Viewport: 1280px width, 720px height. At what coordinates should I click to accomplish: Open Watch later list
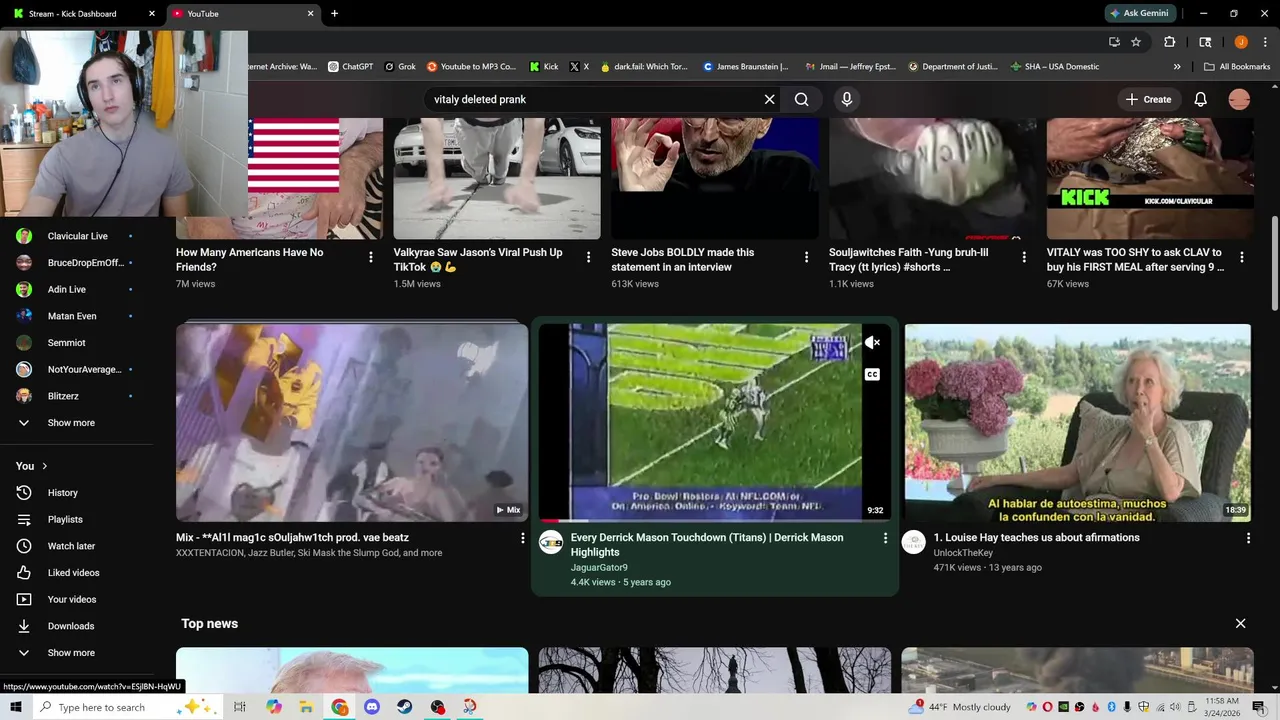pyautogui.click(x=71, y=546)
